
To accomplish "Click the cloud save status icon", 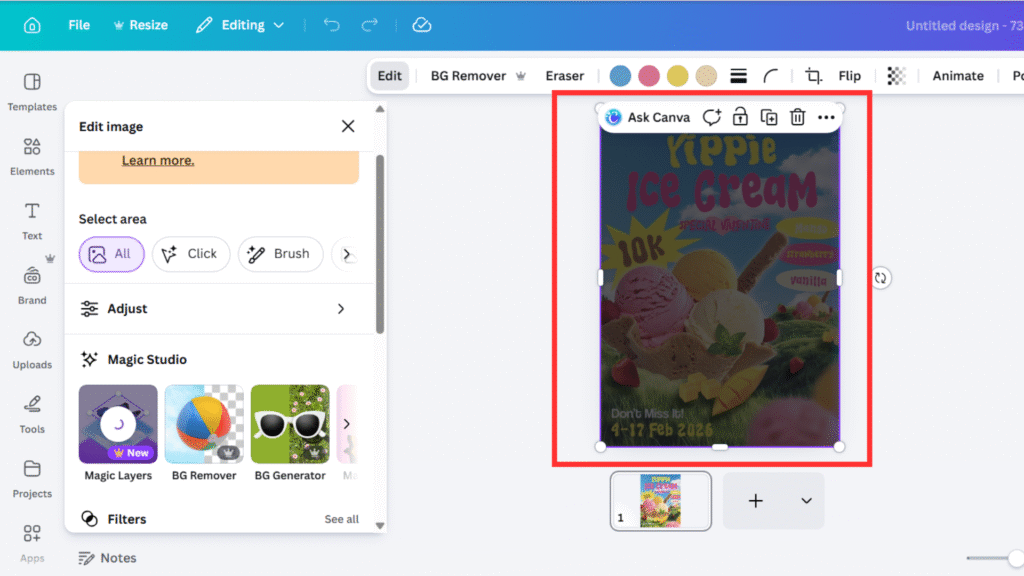I will click(x=422, y=25).
